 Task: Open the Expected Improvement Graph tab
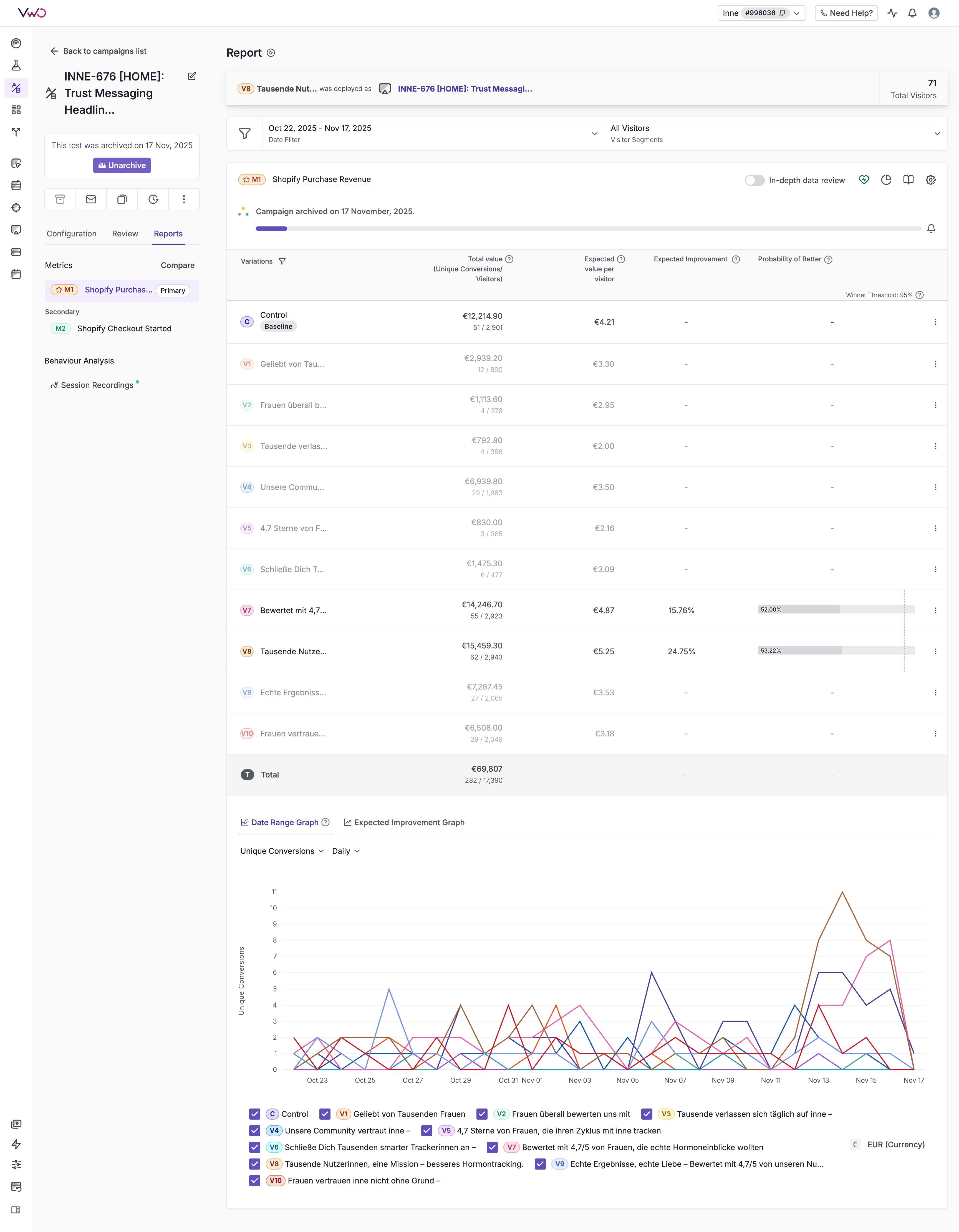click(404, 822)
